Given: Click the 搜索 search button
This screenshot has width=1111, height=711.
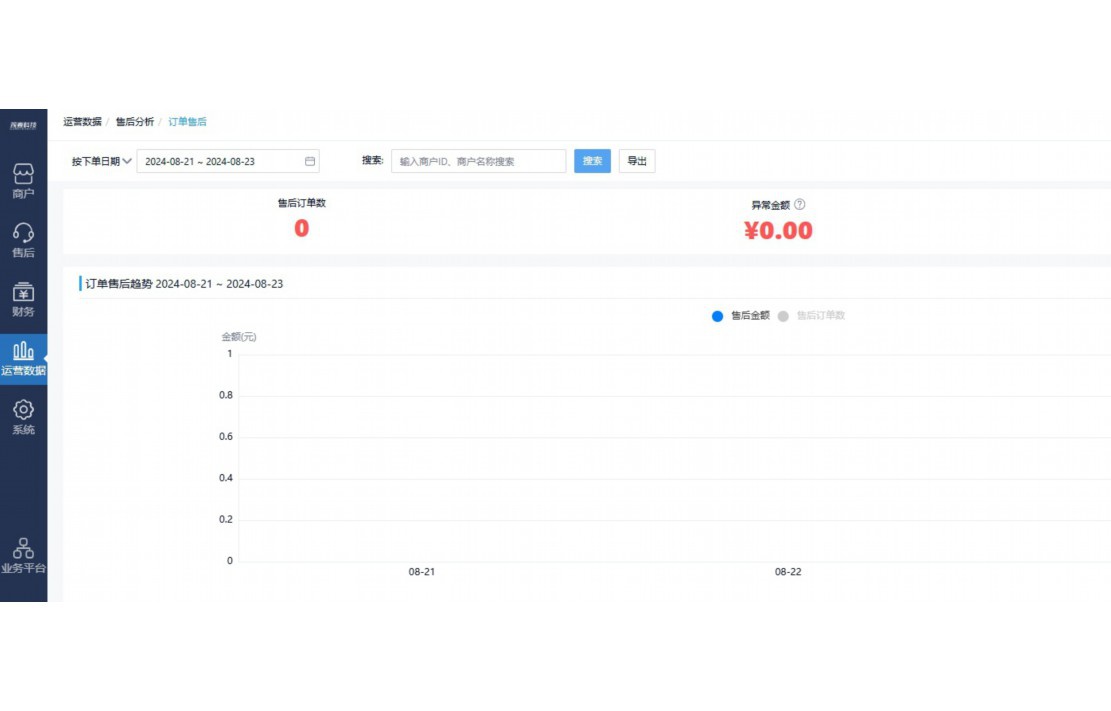Looking at the screenshot, I should click(592, 160).
